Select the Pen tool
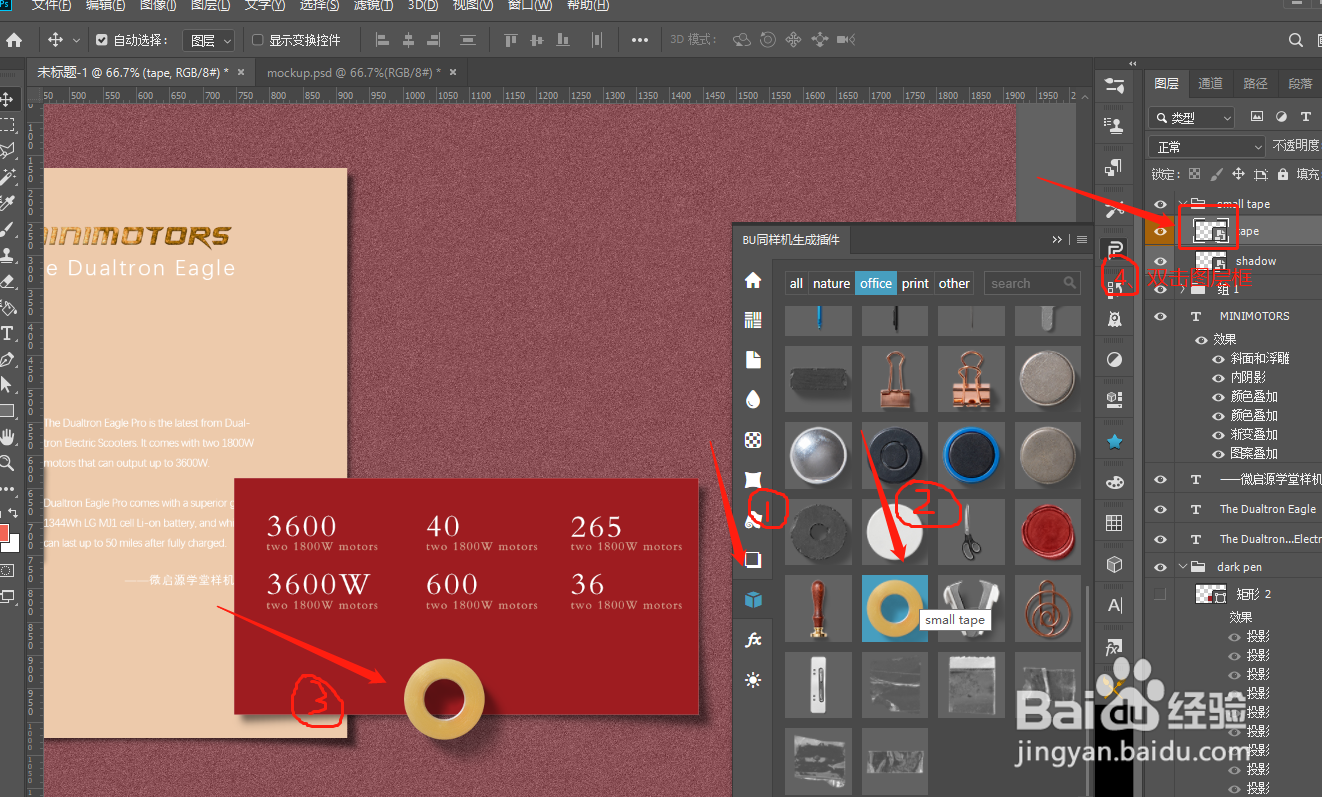The width and height of the screenshot is (1322, 797). point(8,359)
